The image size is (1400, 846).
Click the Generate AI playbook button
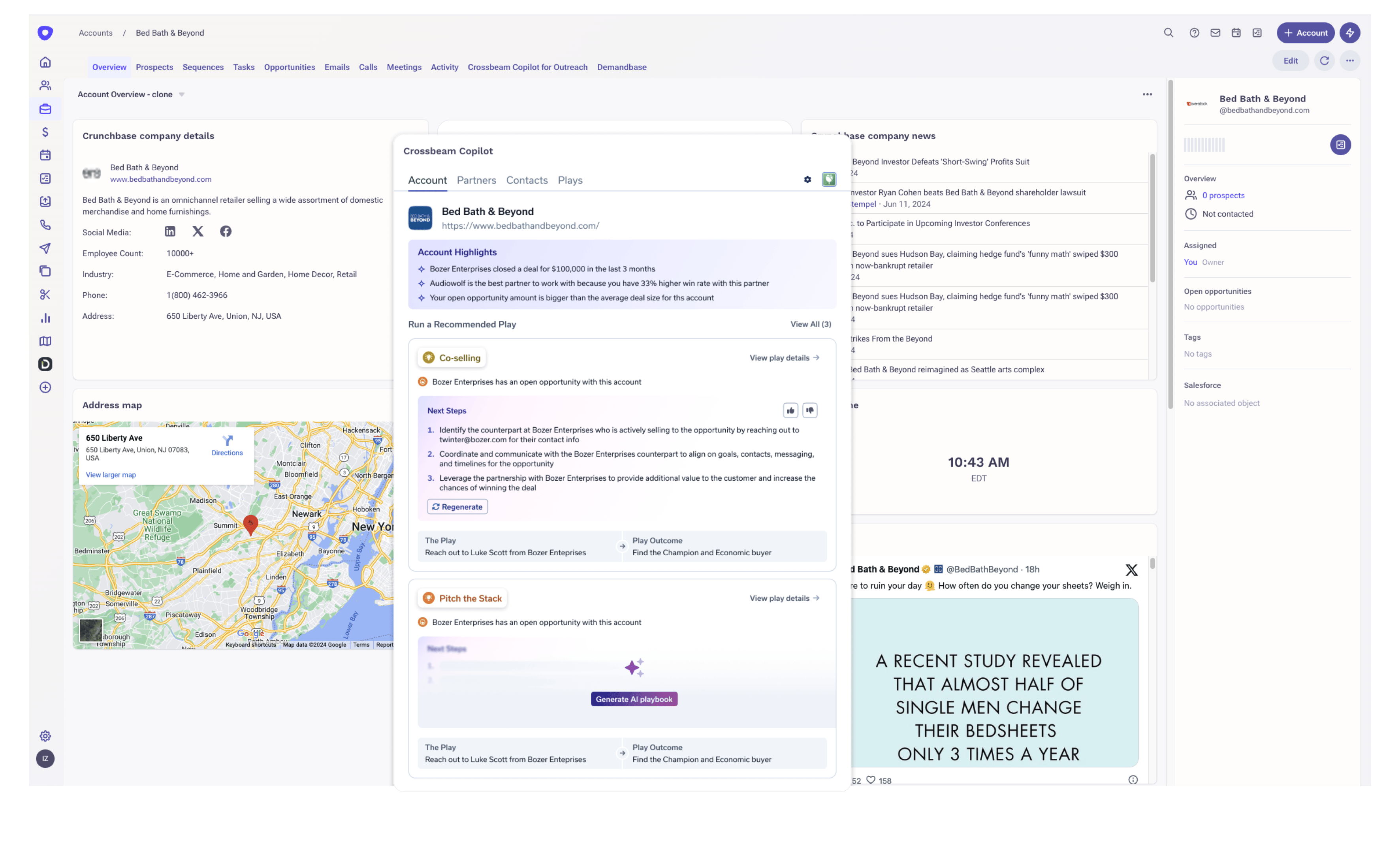click(634, 699)
